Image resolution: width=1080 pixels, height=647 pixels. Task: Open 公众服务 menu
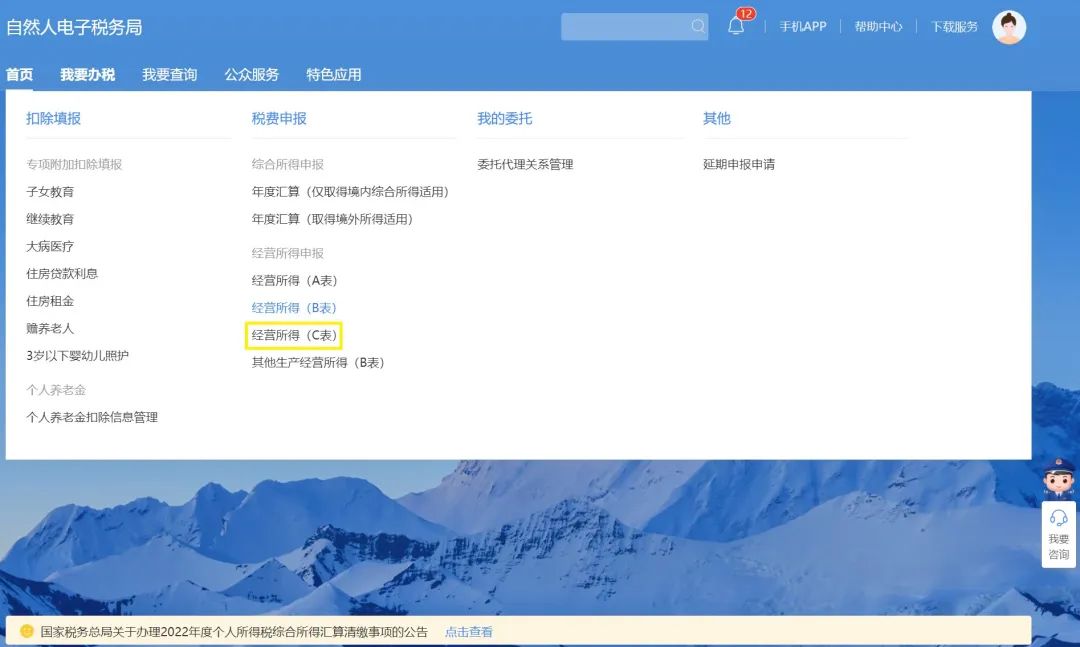click(251, 74)
